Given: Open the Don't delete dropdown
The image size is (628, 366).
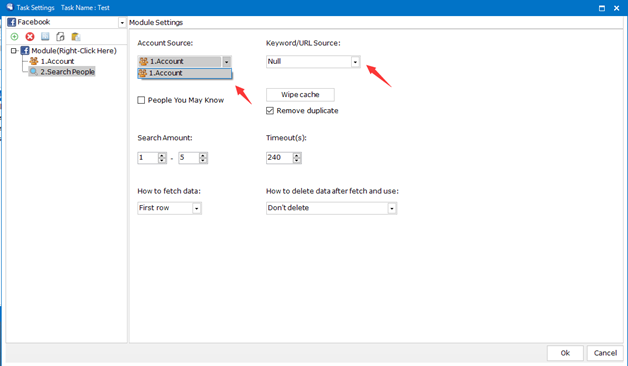Looking at the screenshot, I should pos(392,208).
